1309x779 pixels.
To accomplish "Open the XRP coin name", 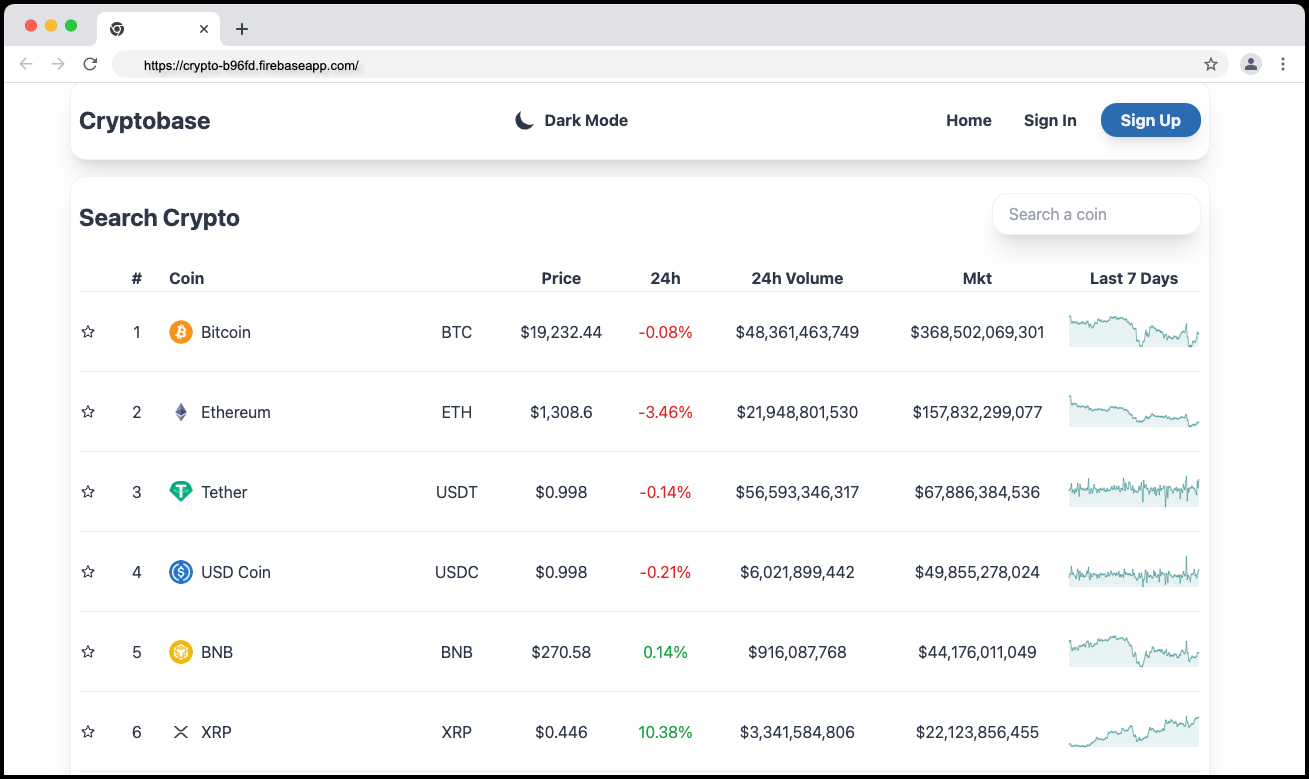I will tap(216, 732).
